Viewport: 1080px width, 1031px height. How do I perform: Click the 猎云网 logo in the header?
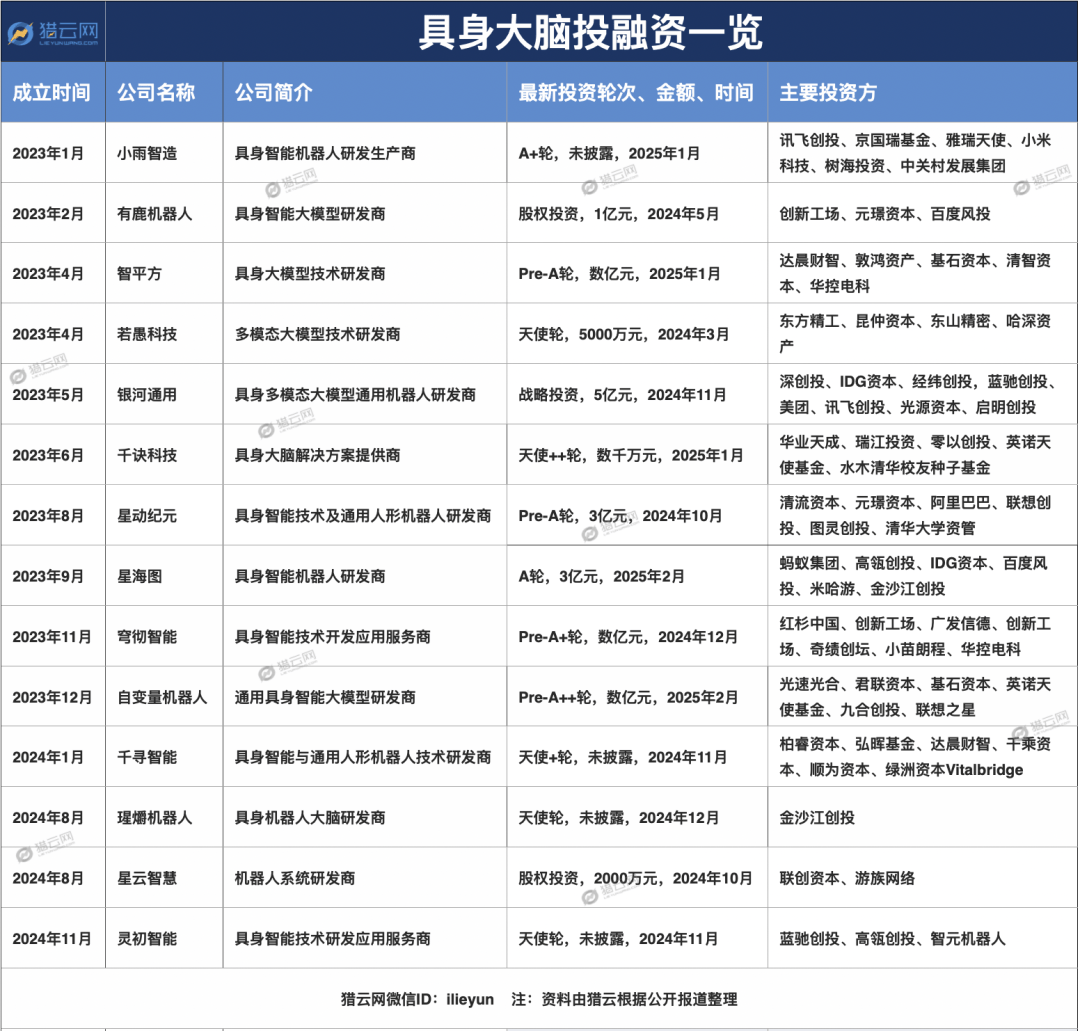click(53, 32)
